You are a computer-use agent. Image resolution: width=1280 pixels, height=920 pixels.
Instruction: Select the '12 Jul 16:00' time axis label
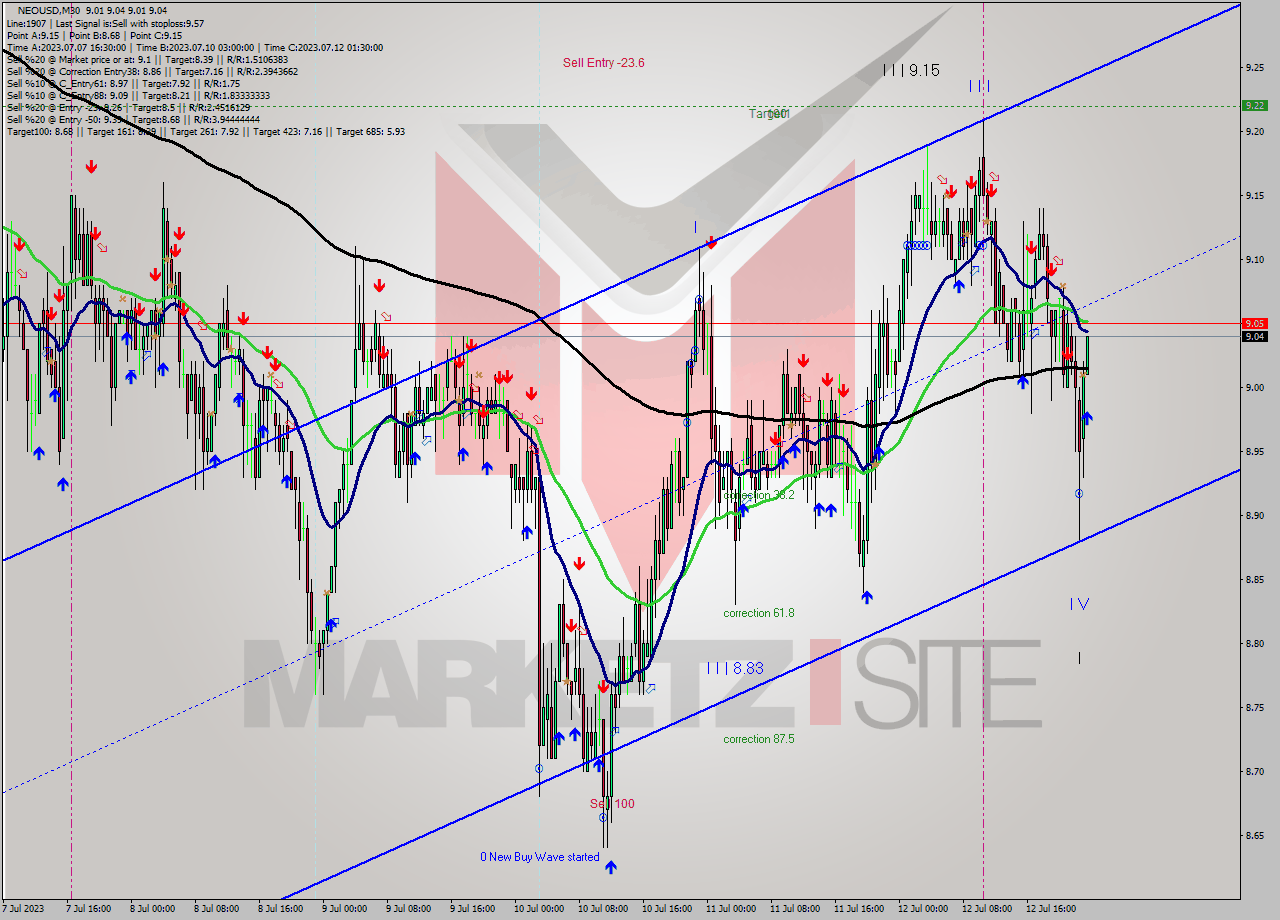point(1051,909)
